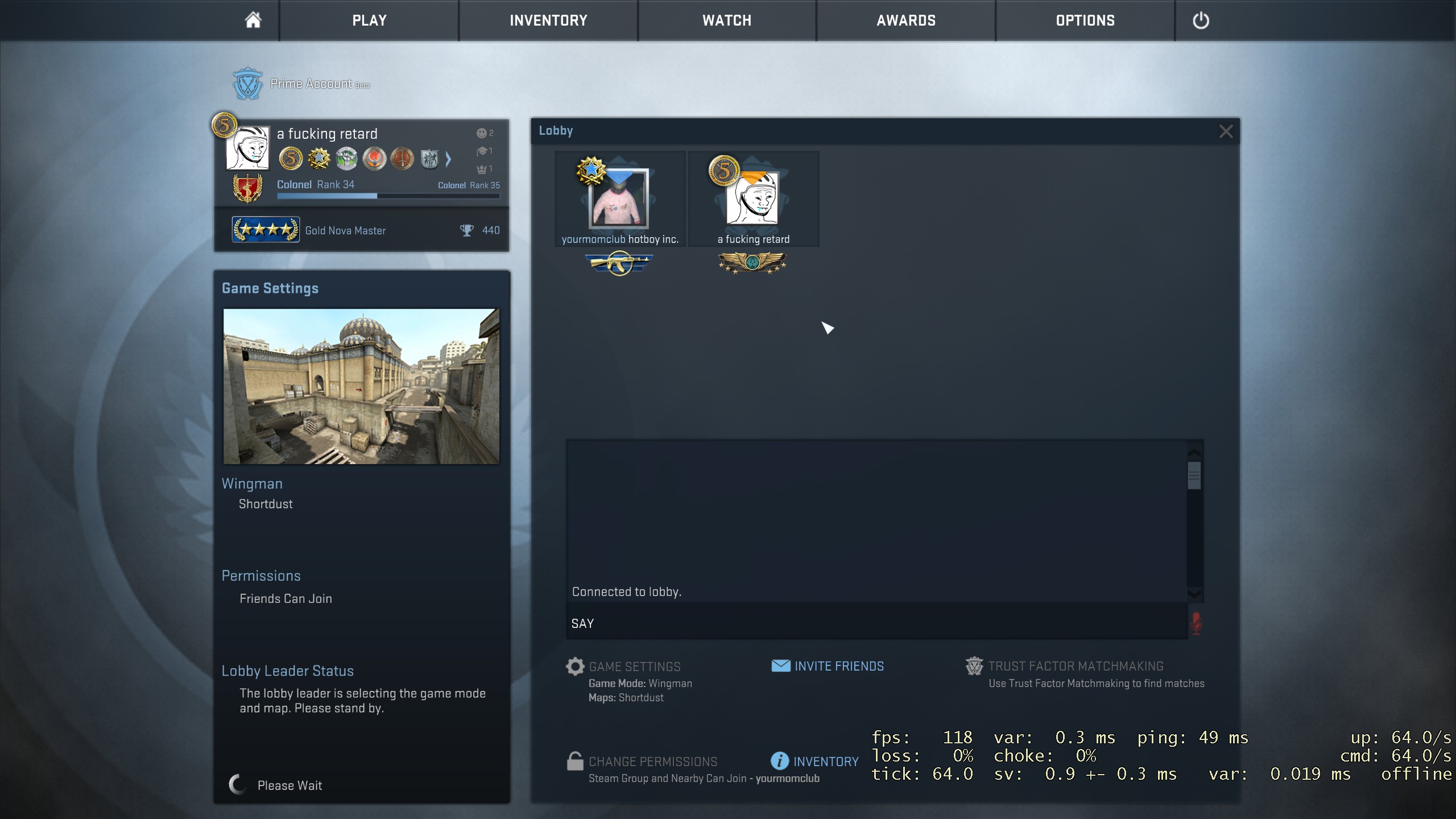The height and width of the screenshot is (819, 1456).
Task: Click the Trust Factor Matchmaking shield icon
Action: [x=974, y=665]
